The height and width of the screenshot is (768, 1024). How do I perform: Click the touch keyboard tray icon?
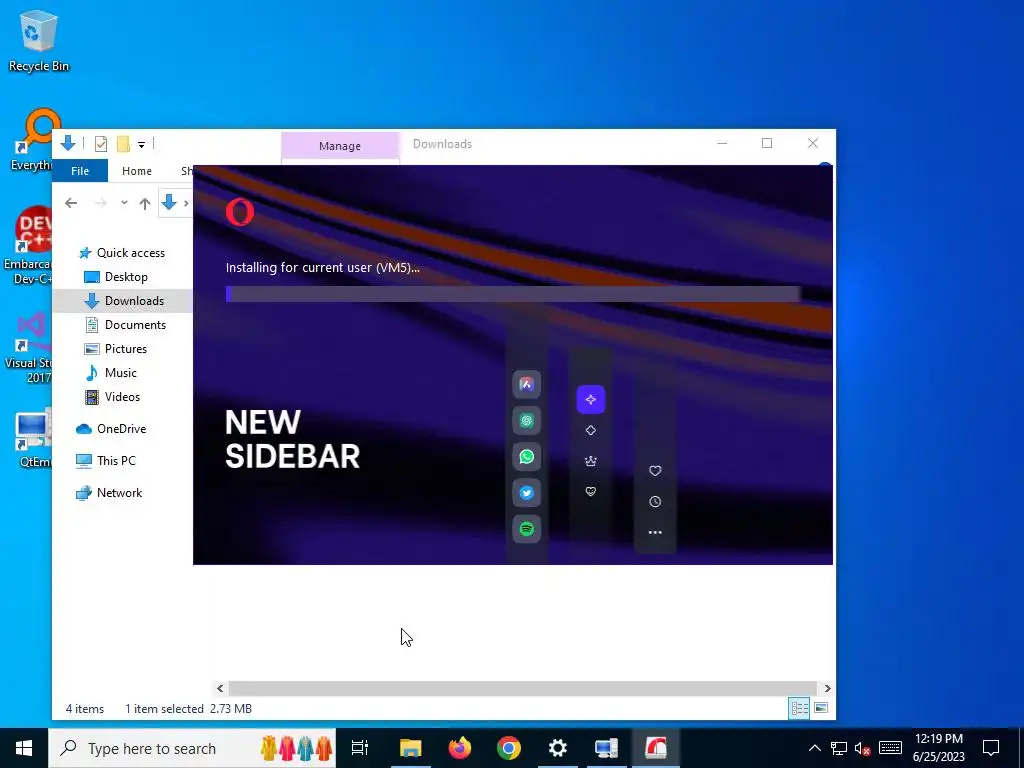890,748
